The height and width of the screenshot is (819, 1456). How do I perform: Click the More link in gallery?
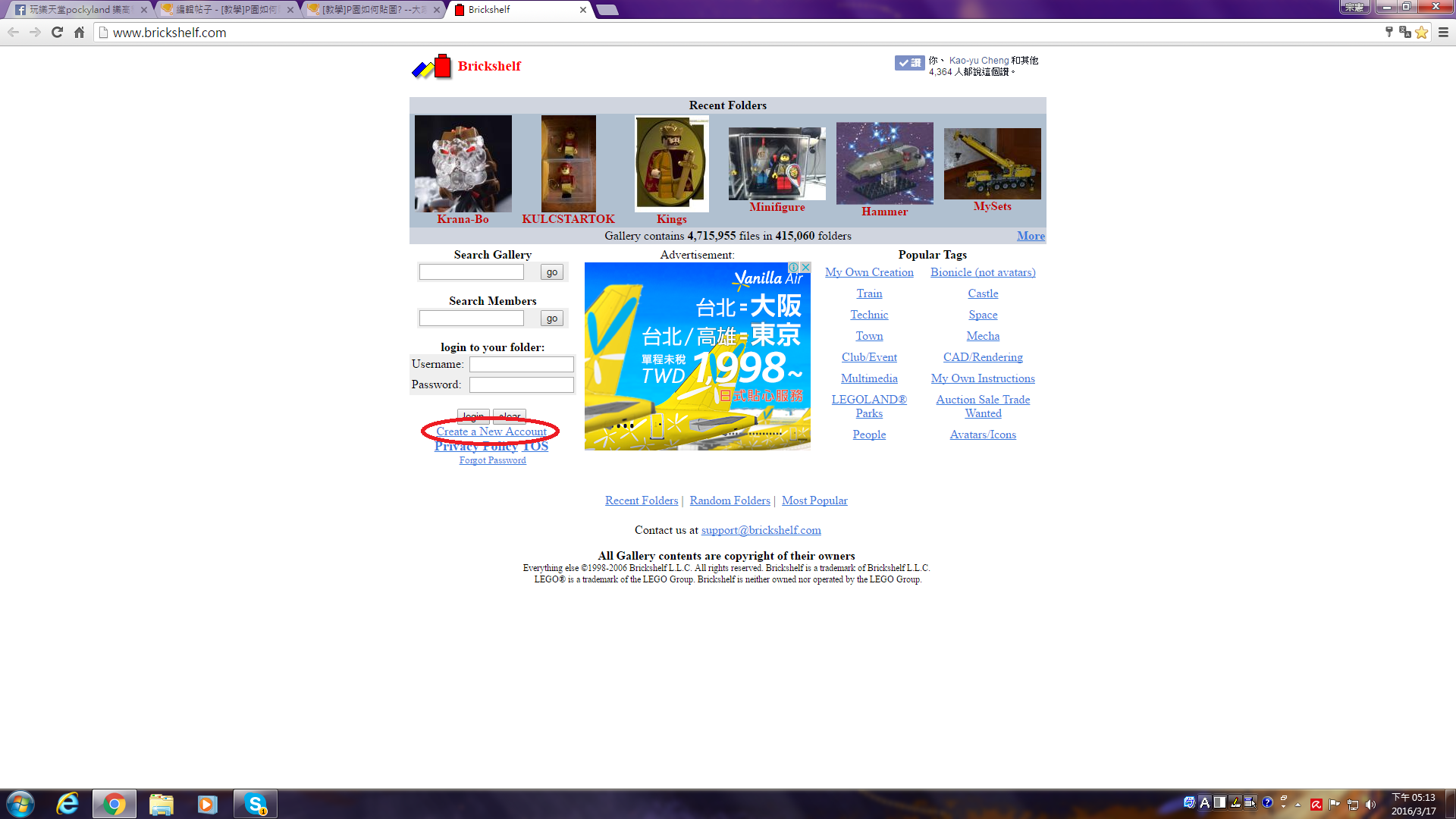(x=1031, y=236)
